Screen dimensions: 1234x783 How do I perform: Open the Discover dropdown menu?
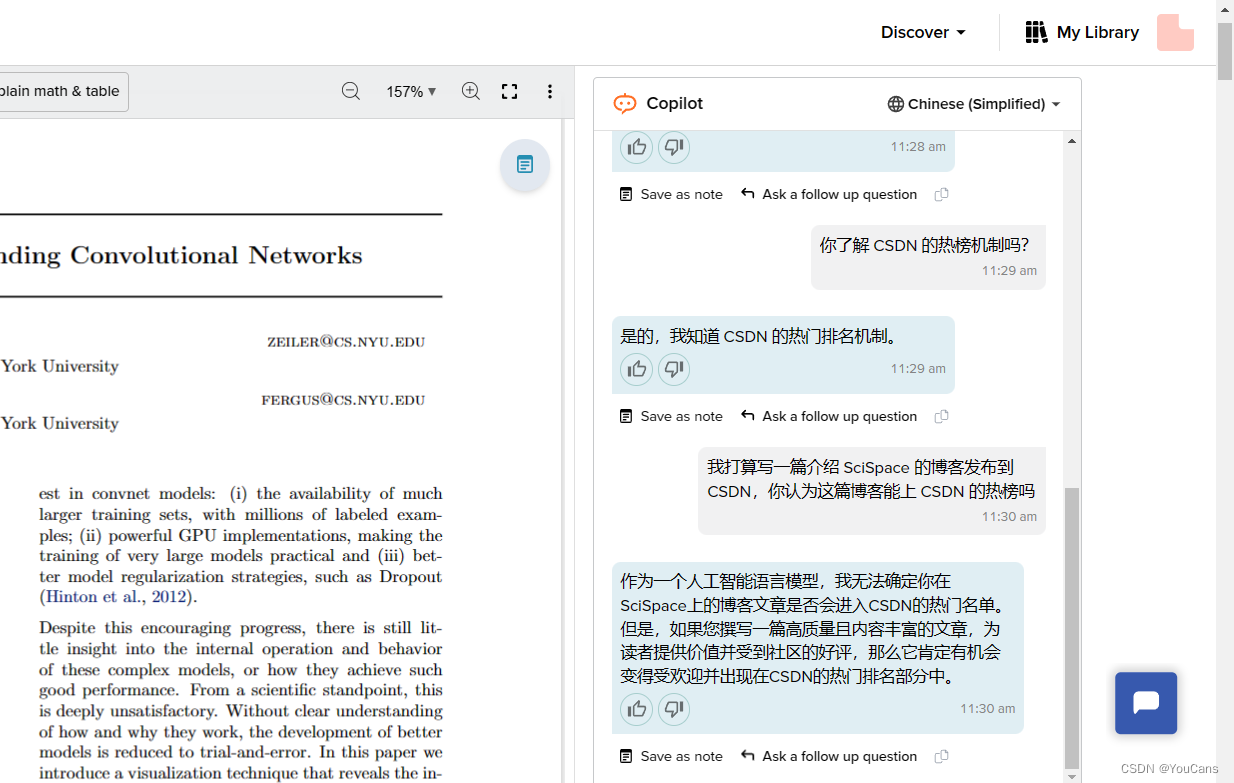[923, 32]
